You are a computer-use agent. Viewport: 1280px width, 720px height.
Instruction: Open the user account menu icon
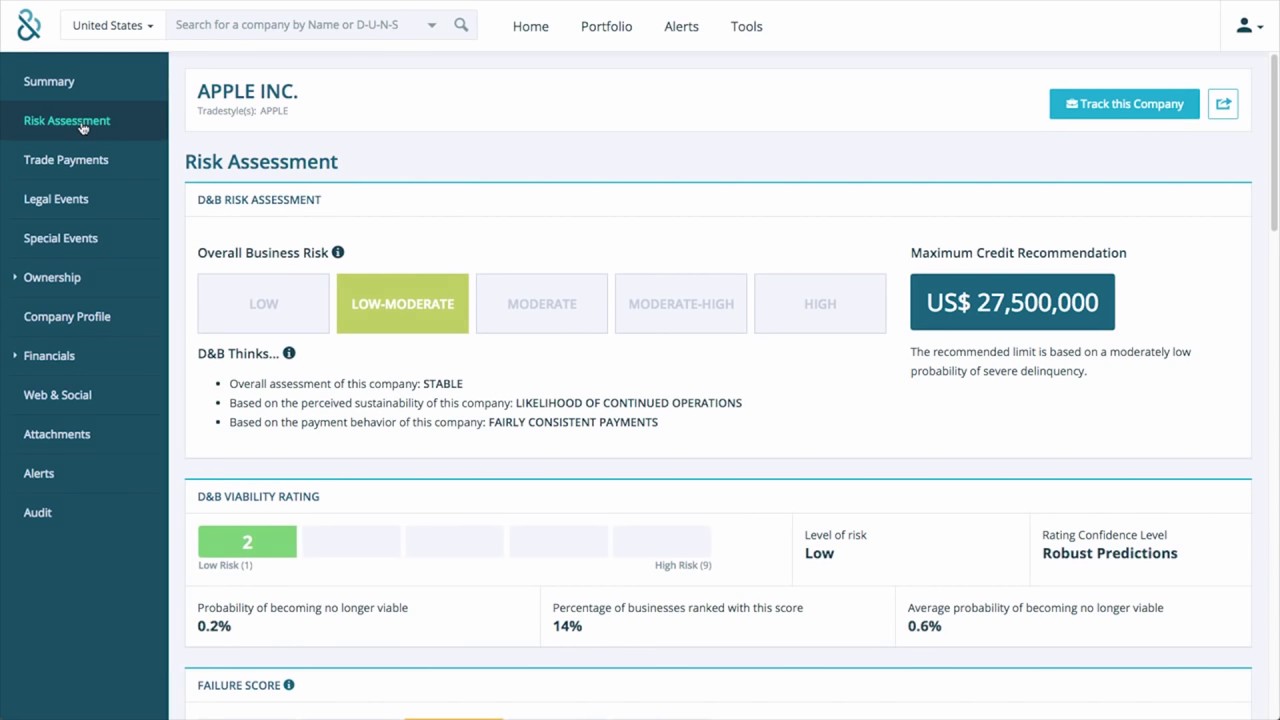1250,26
